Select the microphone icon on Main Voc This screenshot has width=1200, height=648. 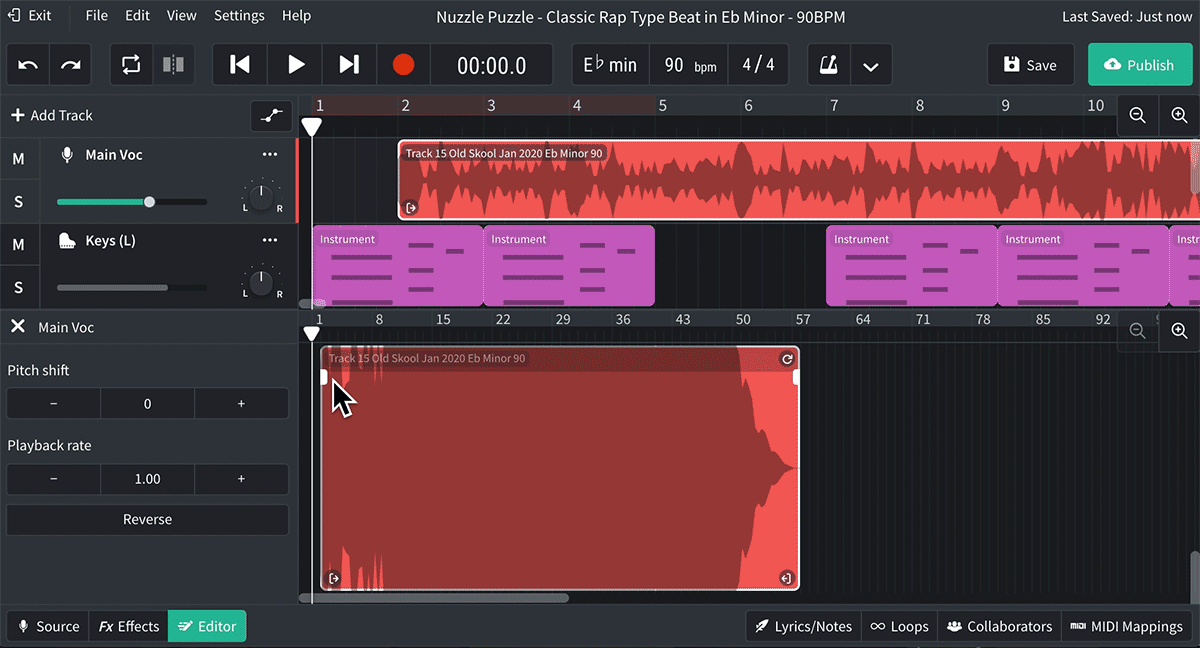pos(66,154)
